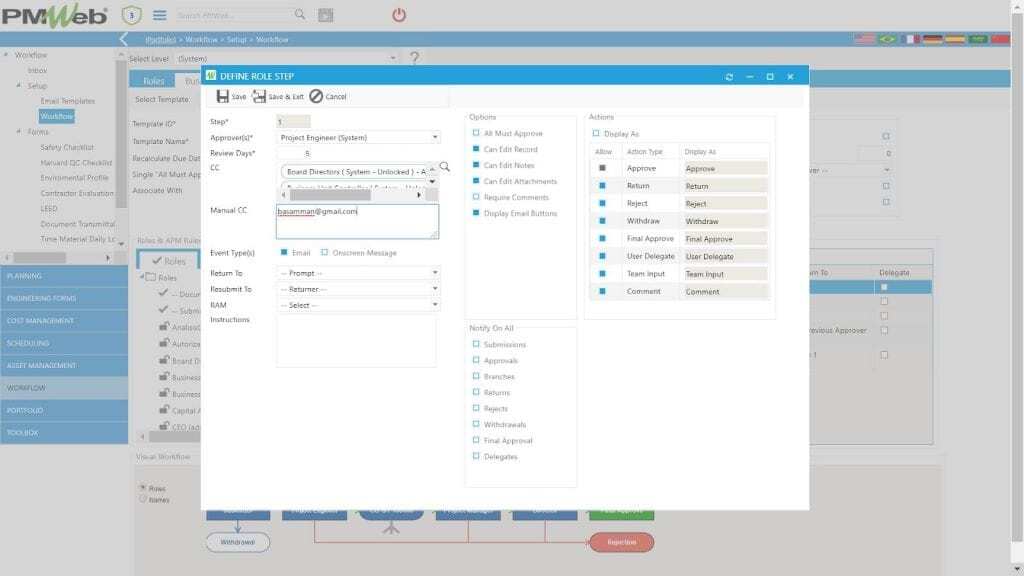
Task: Click the page vertical scrollbar
Action: tap(1017, 278)
